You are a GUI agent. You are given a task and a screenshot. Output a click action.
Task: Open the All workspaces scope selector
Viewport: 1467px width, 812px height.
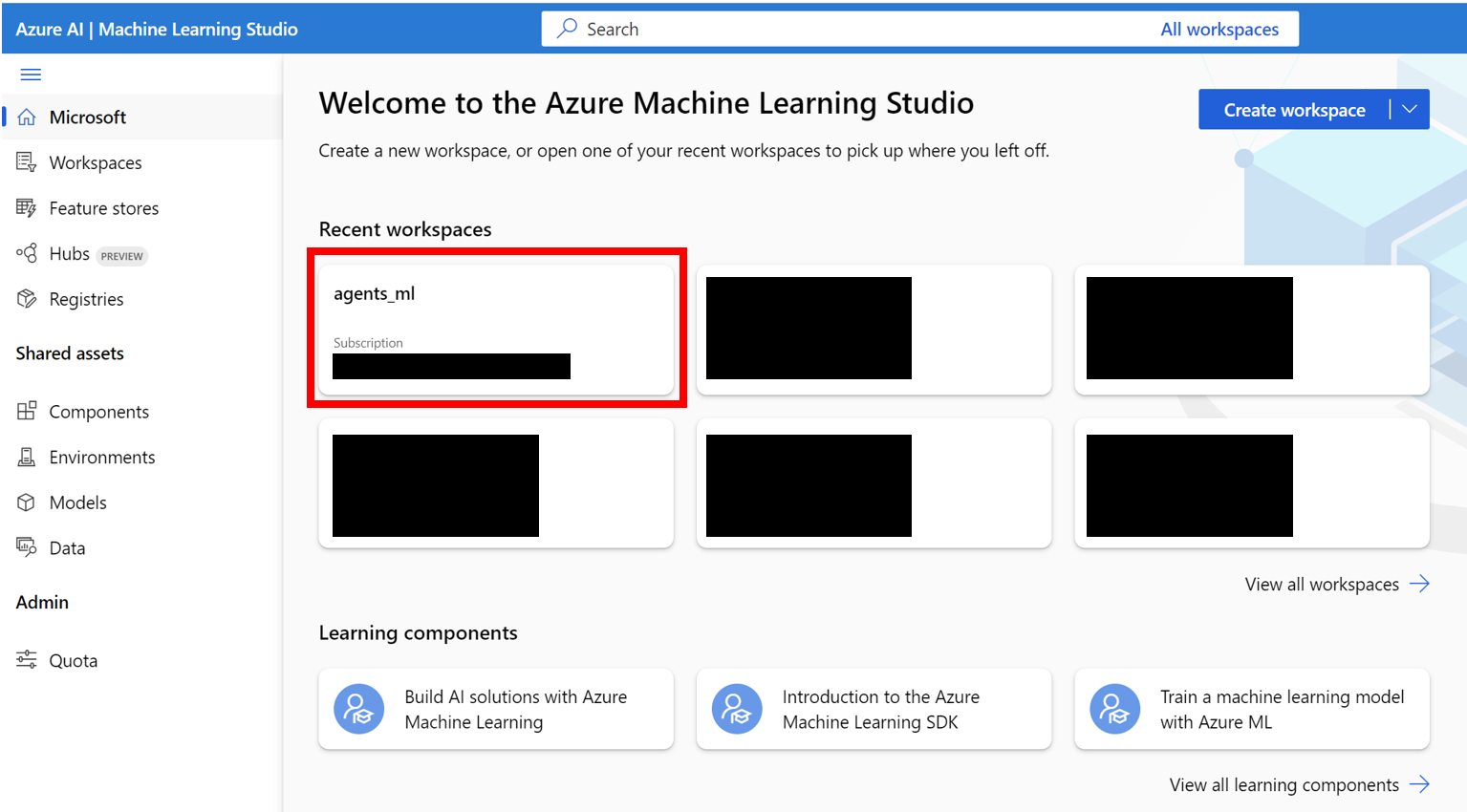(1220, 29)
